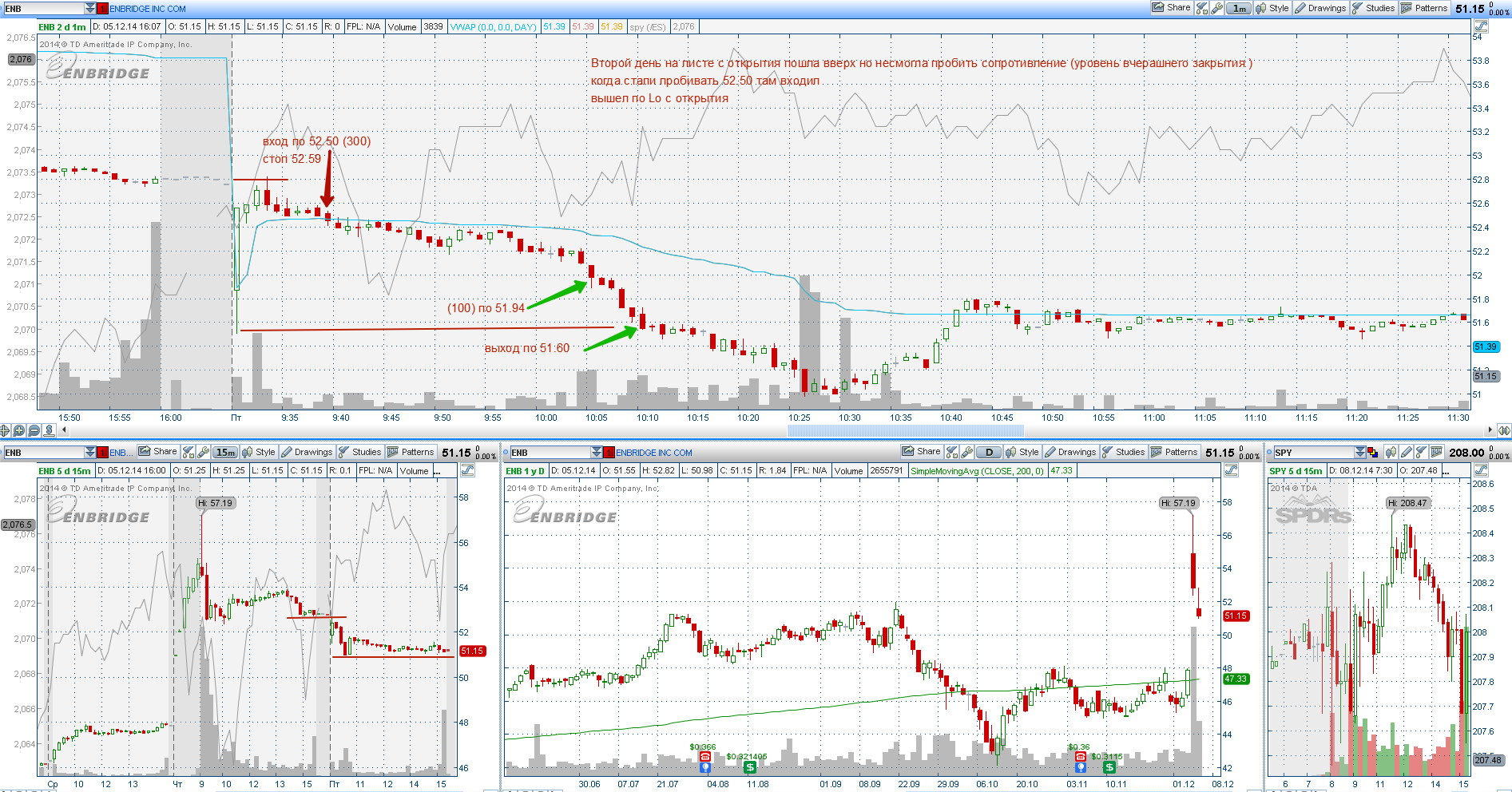Image resolution: width=1512 pixels, height=792 pixels.
Task: Open Patterns in bottom-left 15m chart
Action: click(411, 452)
